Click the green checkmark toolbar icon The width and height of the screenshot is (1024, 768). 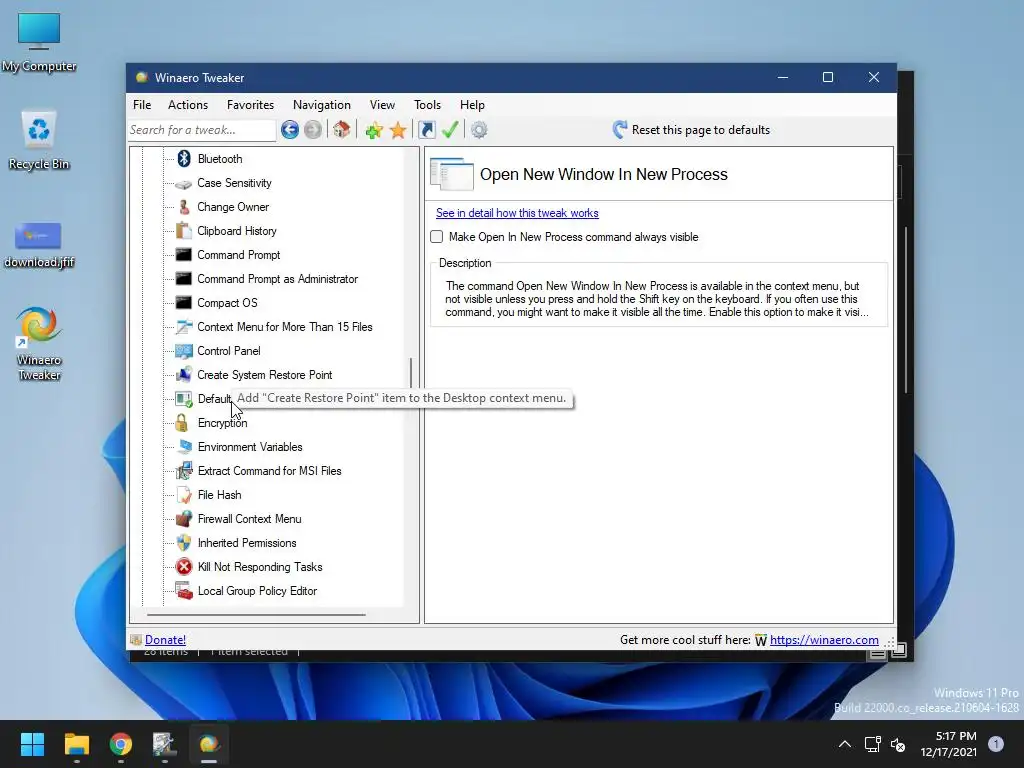pyautogui.click(x=450, y=130)
